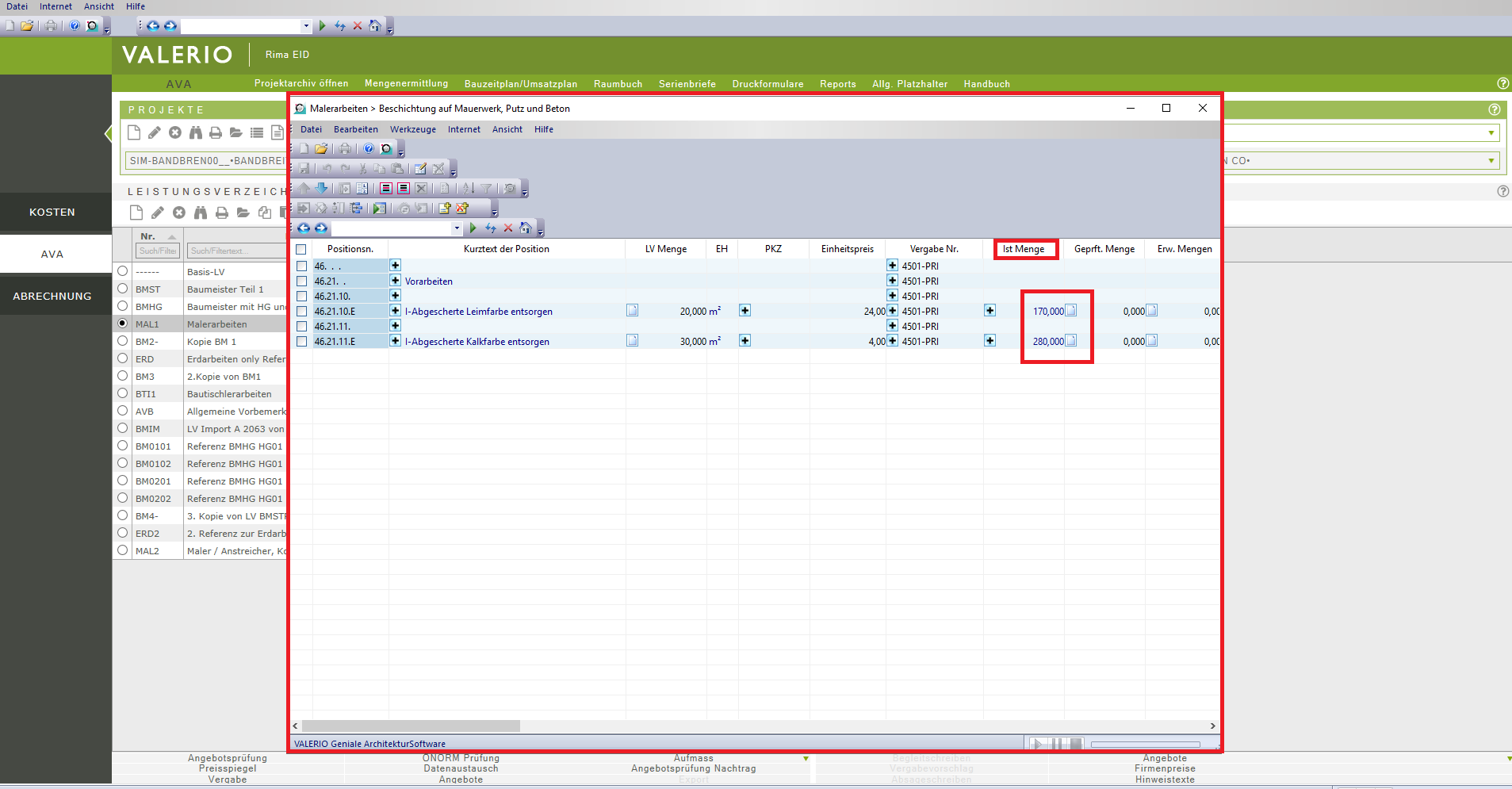Click the hierarchy tree structure icon

356,208
